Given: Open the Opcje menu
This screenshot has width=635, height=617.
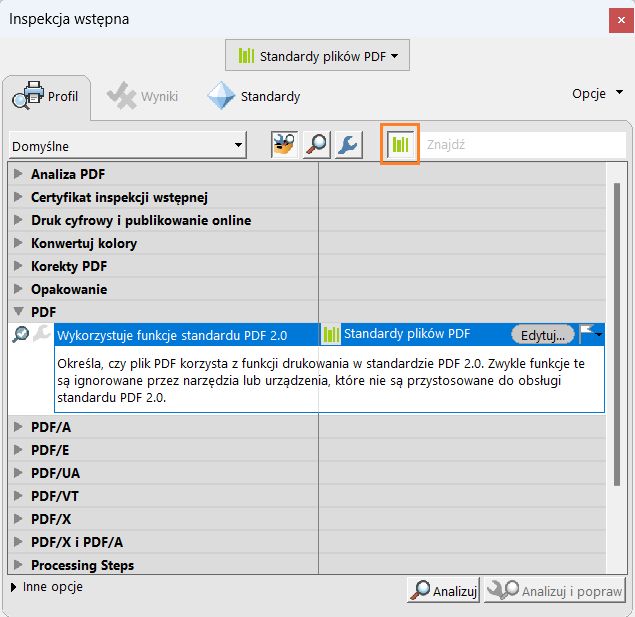Looking at the screenshot, I should pyautogui.click(x=597, y=94).
